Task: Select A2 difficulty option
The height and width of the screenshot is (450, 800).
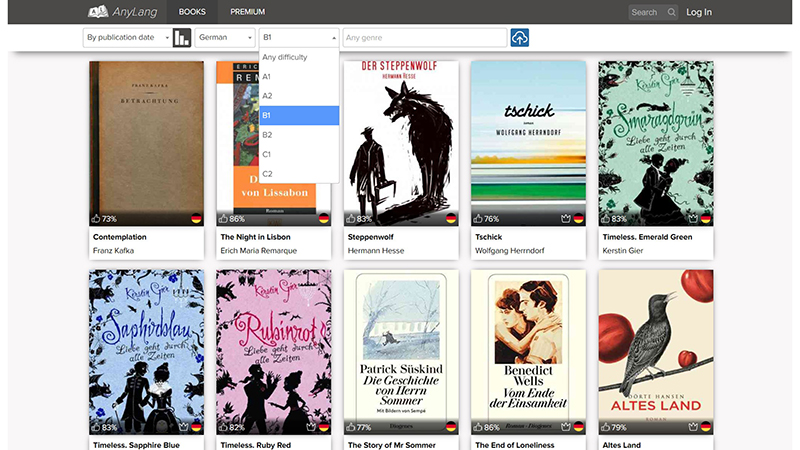Action: (x=299, y=96)
